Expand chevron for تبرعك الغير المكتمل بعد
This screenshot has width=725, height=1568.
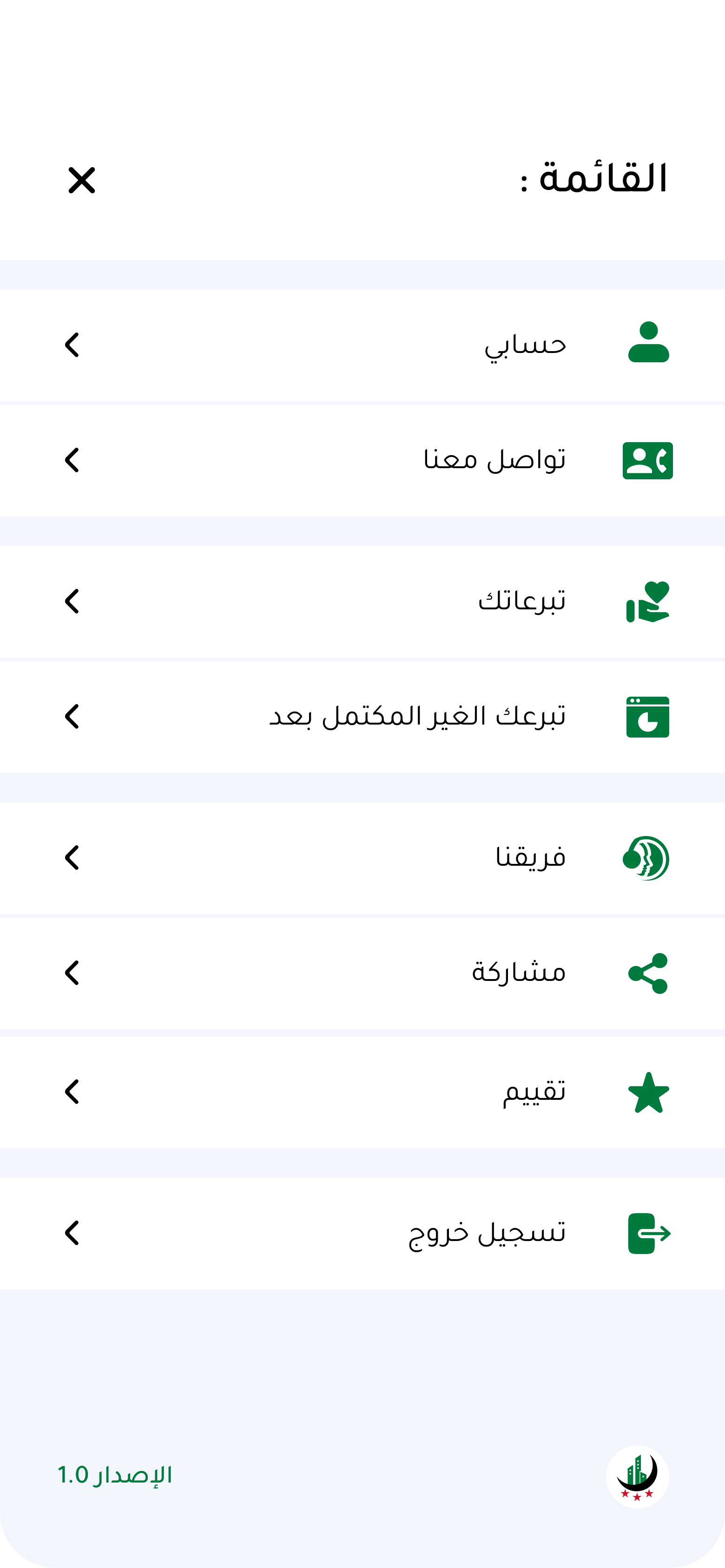tap(72, 717)
